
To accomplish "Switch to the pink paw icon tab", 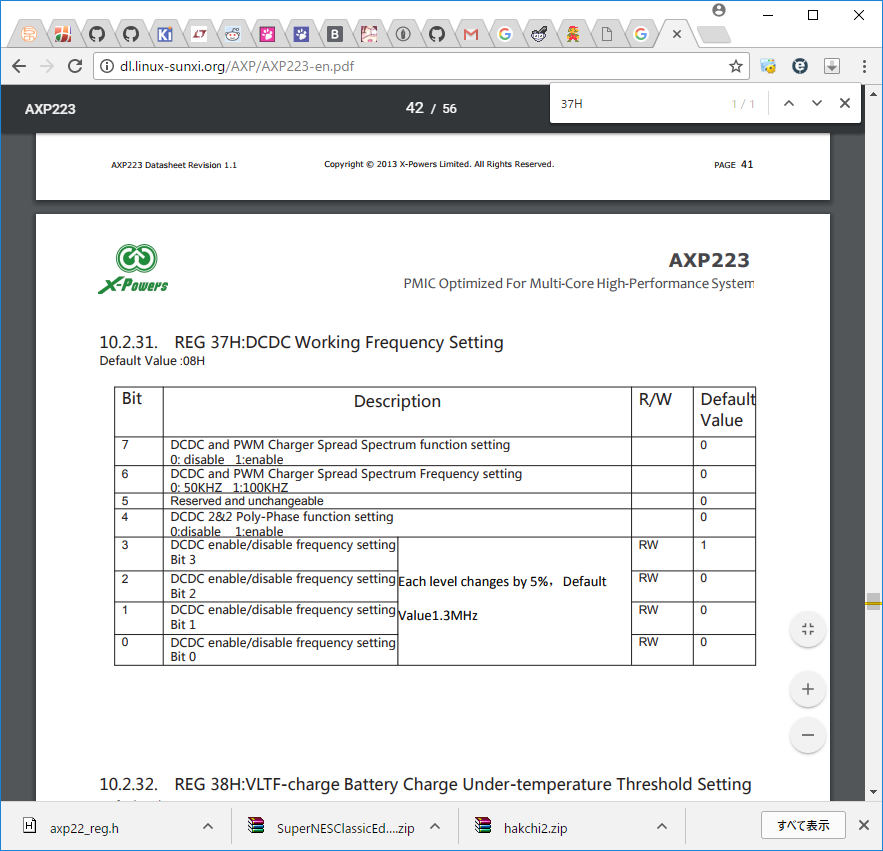I will pyautogui.click(x=267, y=34).
